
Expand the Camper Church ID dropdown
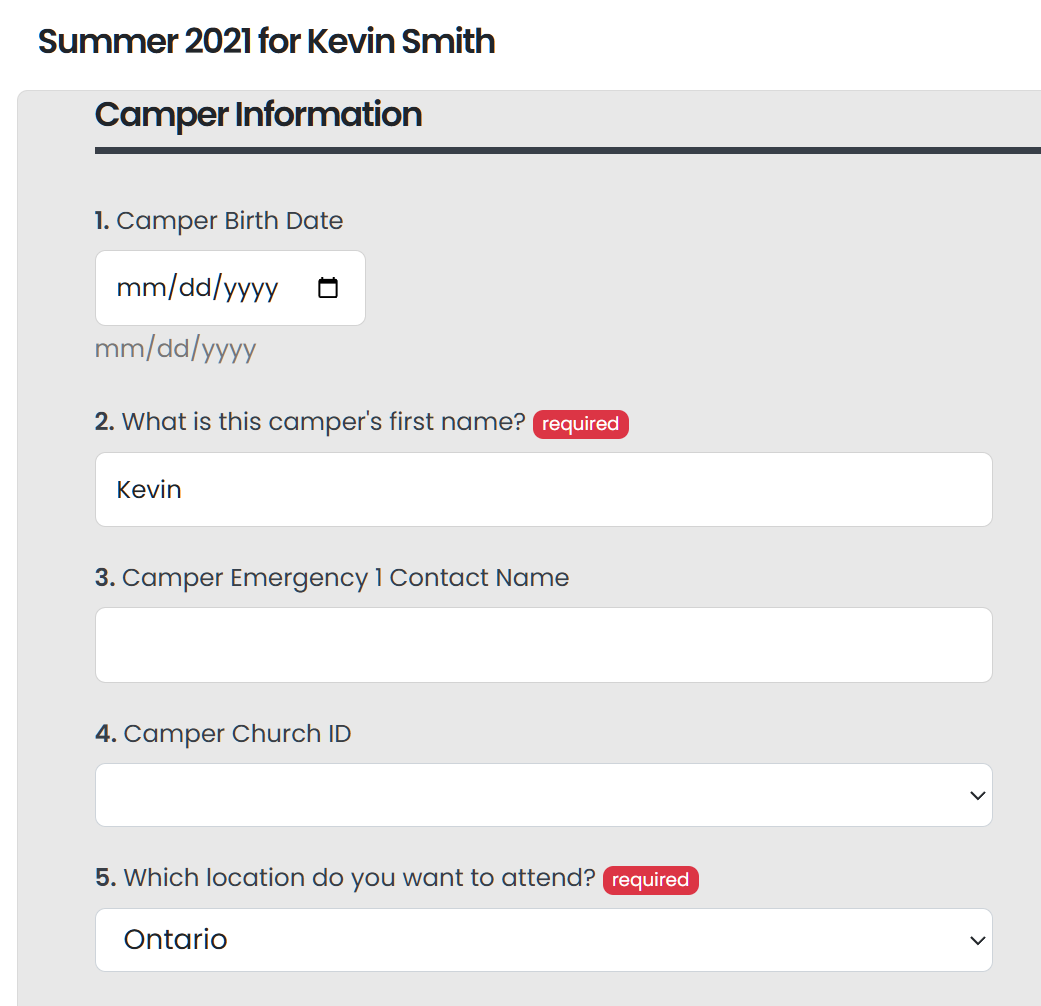(543, 795)
